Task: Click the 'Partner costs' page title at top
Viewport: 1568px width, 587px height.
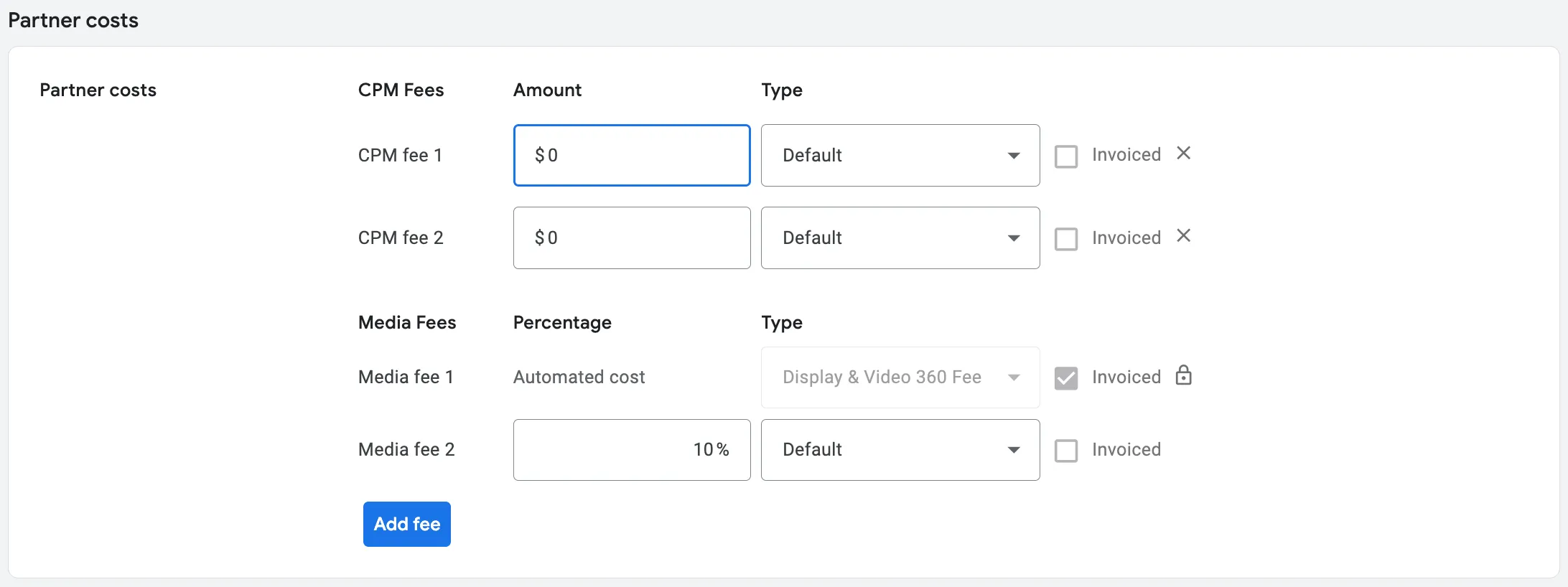Action: (73, 20)
